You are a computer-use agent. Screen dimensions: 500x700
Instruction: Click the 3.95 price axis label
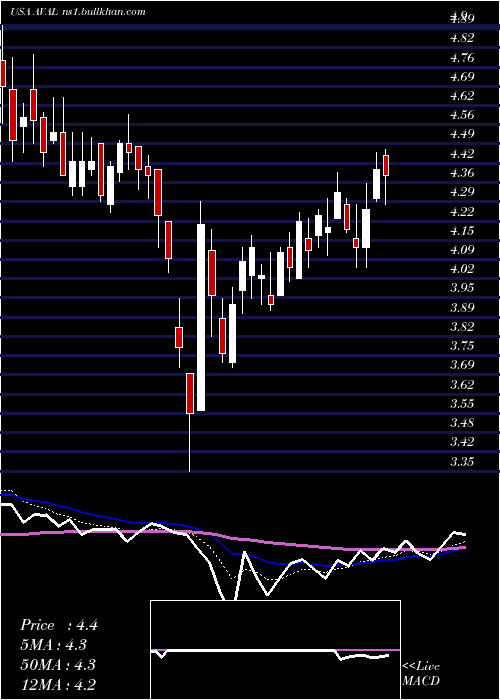coord(462,288)
